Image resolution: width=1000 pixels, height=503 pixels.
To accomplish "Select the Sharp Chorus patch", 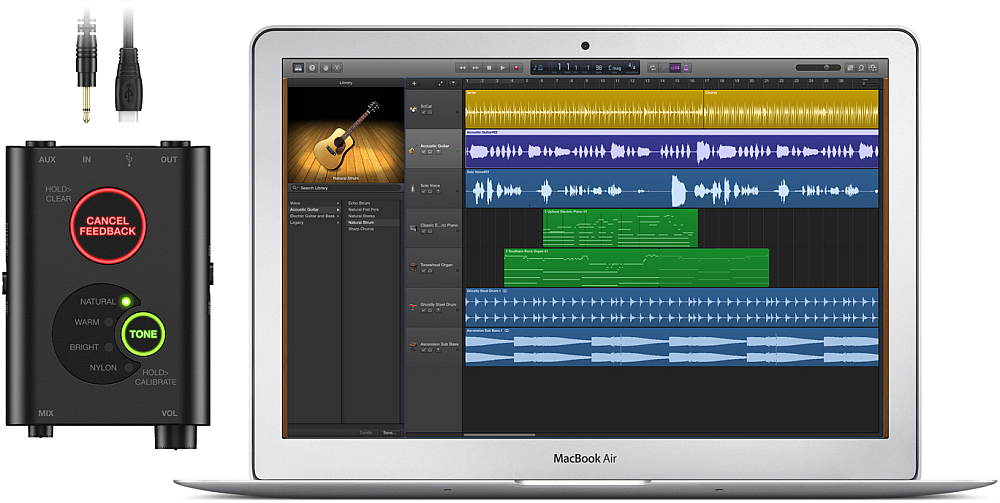I will click(361, 228).
